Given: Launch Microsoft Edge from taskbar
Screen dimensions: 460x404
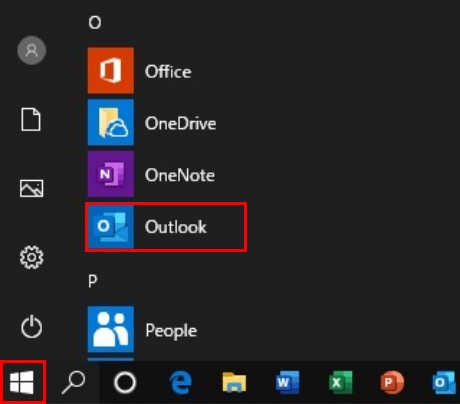Looking at the screenshot, I should (180, 383).
